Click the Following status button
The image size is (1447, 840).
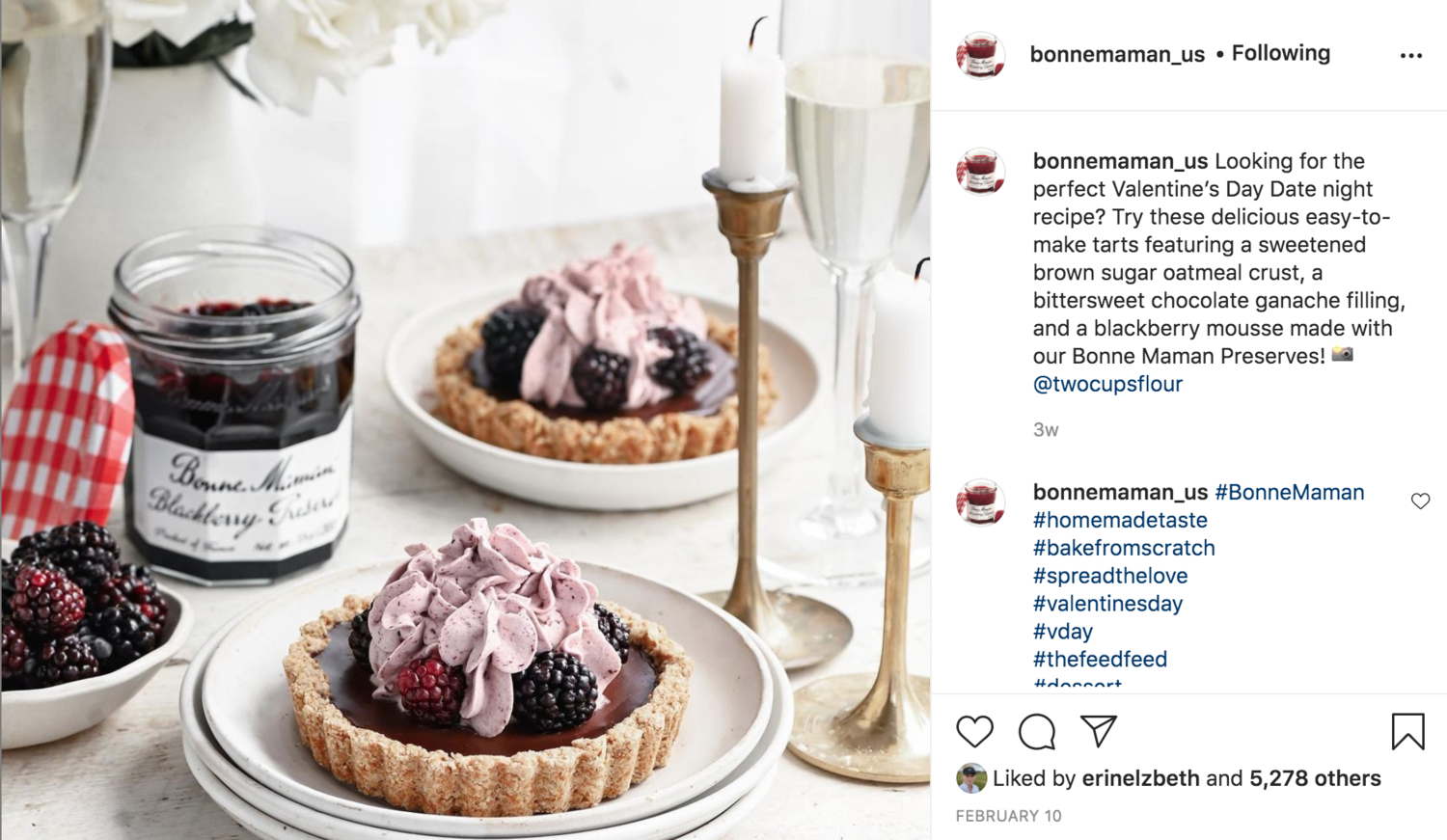tap(1280, 53)
